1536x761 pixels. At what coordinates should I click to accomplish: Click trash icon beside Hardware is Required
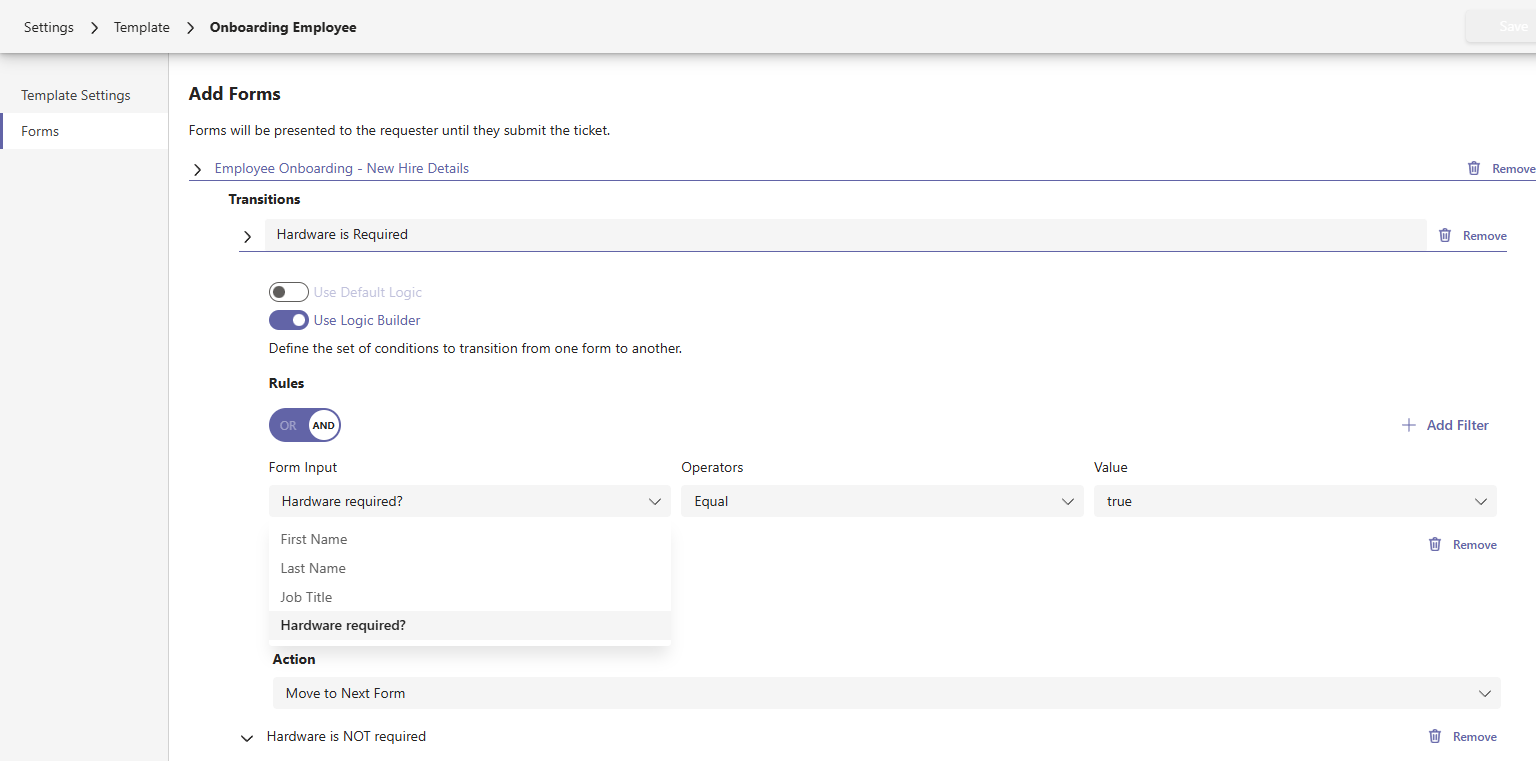pyautogui.click(x=1444, y=235)
